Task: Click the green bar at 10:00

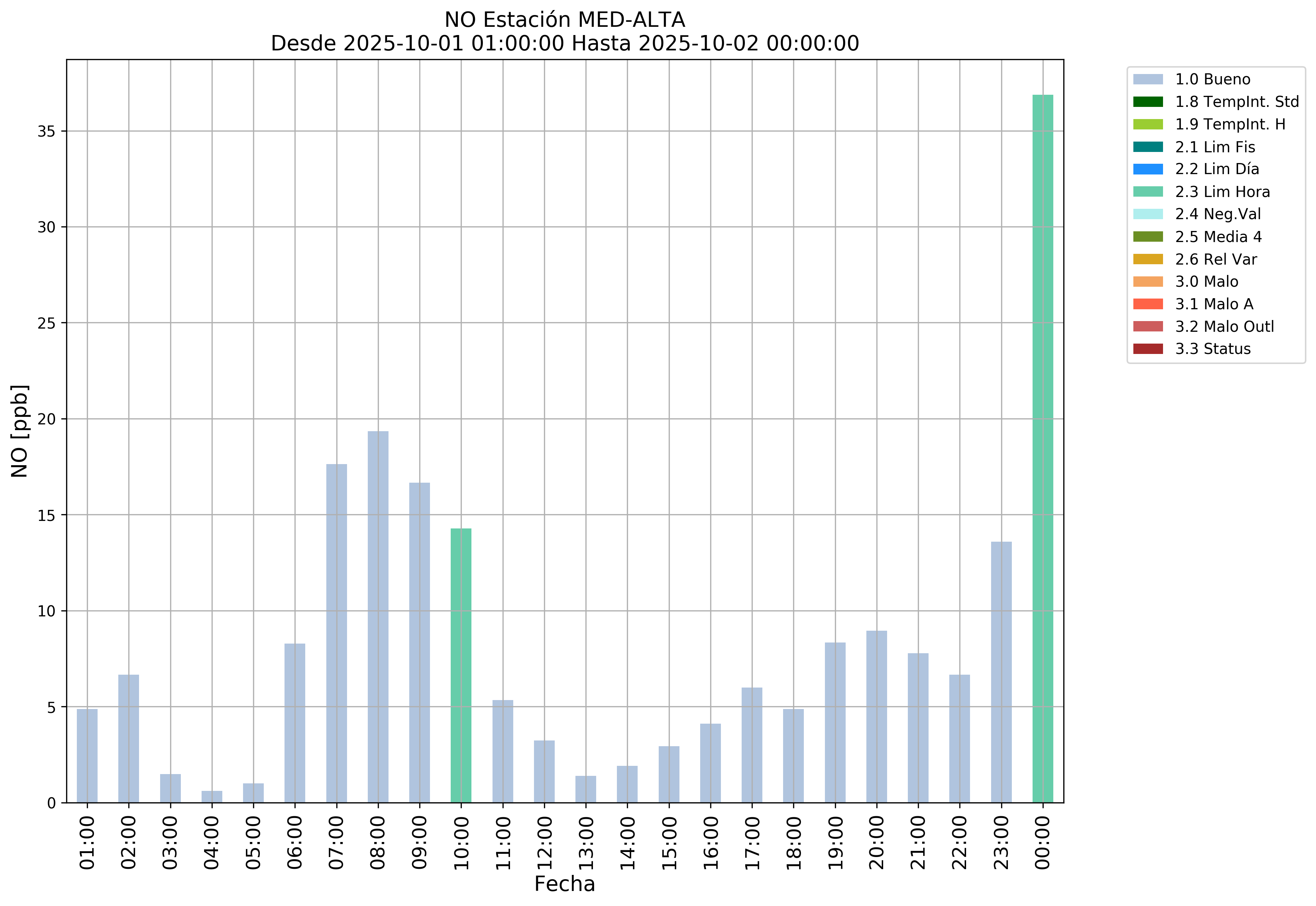Action: tap(461, 665)
